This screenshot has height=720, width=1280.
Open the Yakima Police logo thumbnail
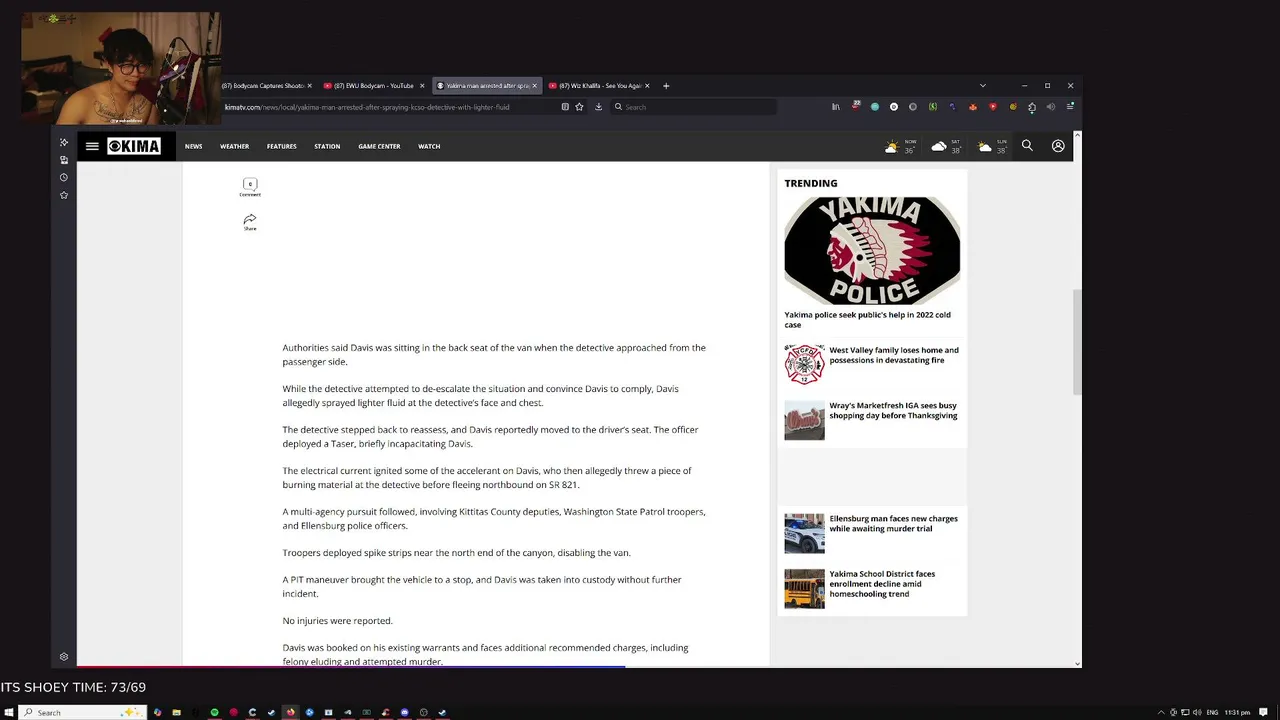872,250
